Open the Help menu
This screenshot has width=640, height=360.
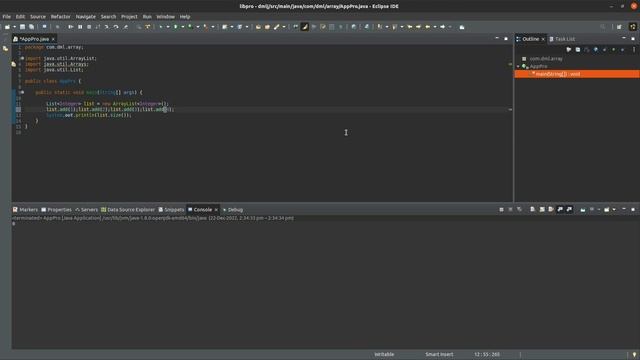[x=185, y=17]
